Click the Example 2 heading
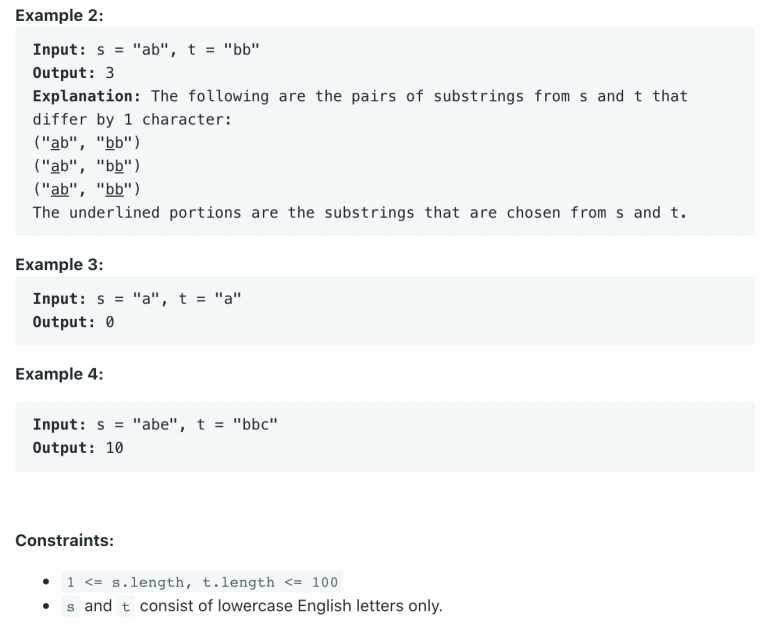The height and width of the screenshot is (638, 768). click(59, 15)
